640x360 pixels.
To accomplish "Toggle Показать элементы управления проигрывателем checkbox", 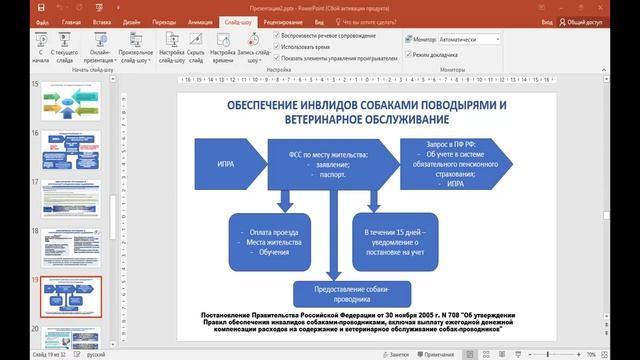I will 276,58.
